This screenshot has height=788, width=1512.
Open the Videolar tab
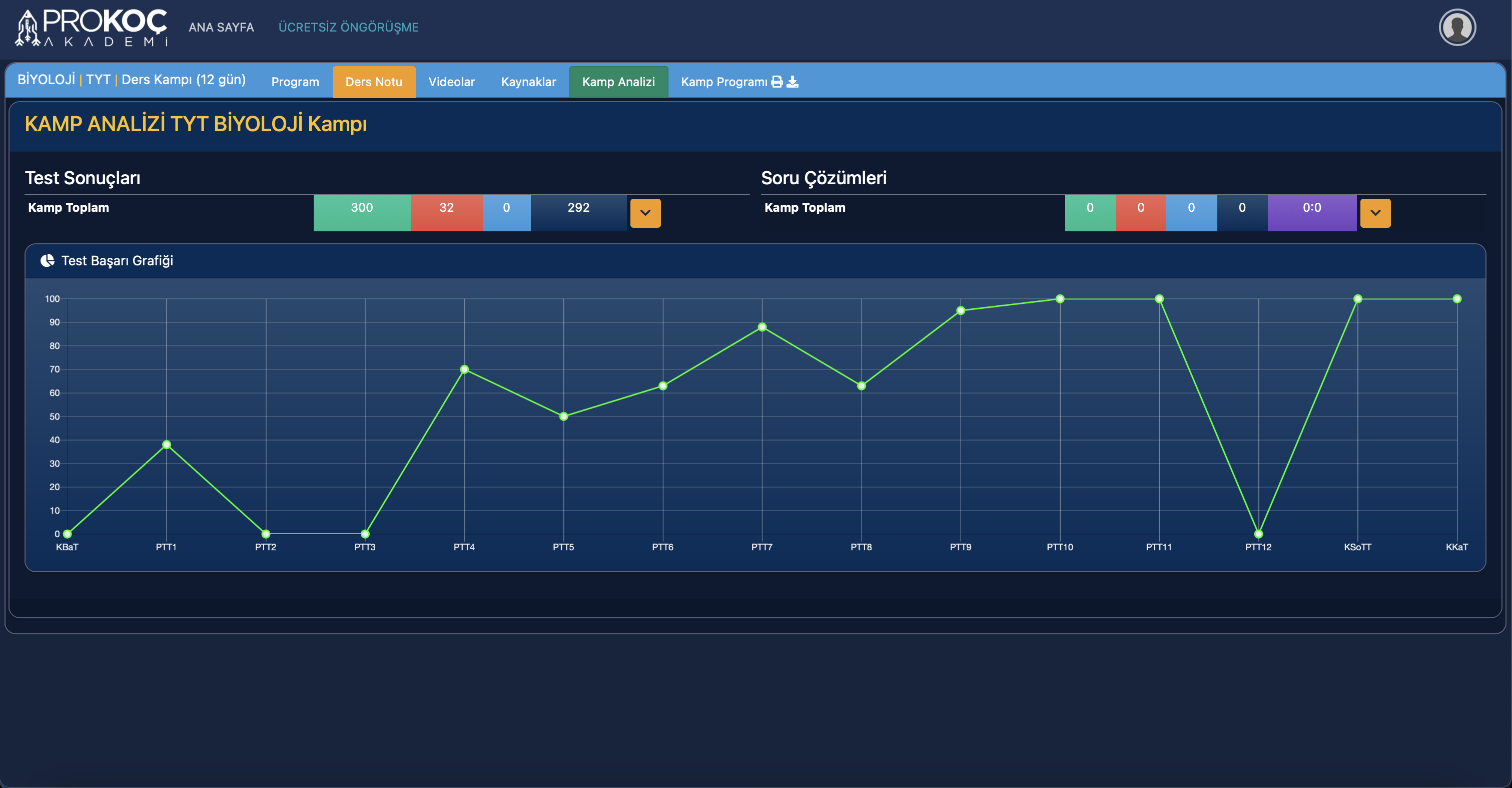click(451, 82)
